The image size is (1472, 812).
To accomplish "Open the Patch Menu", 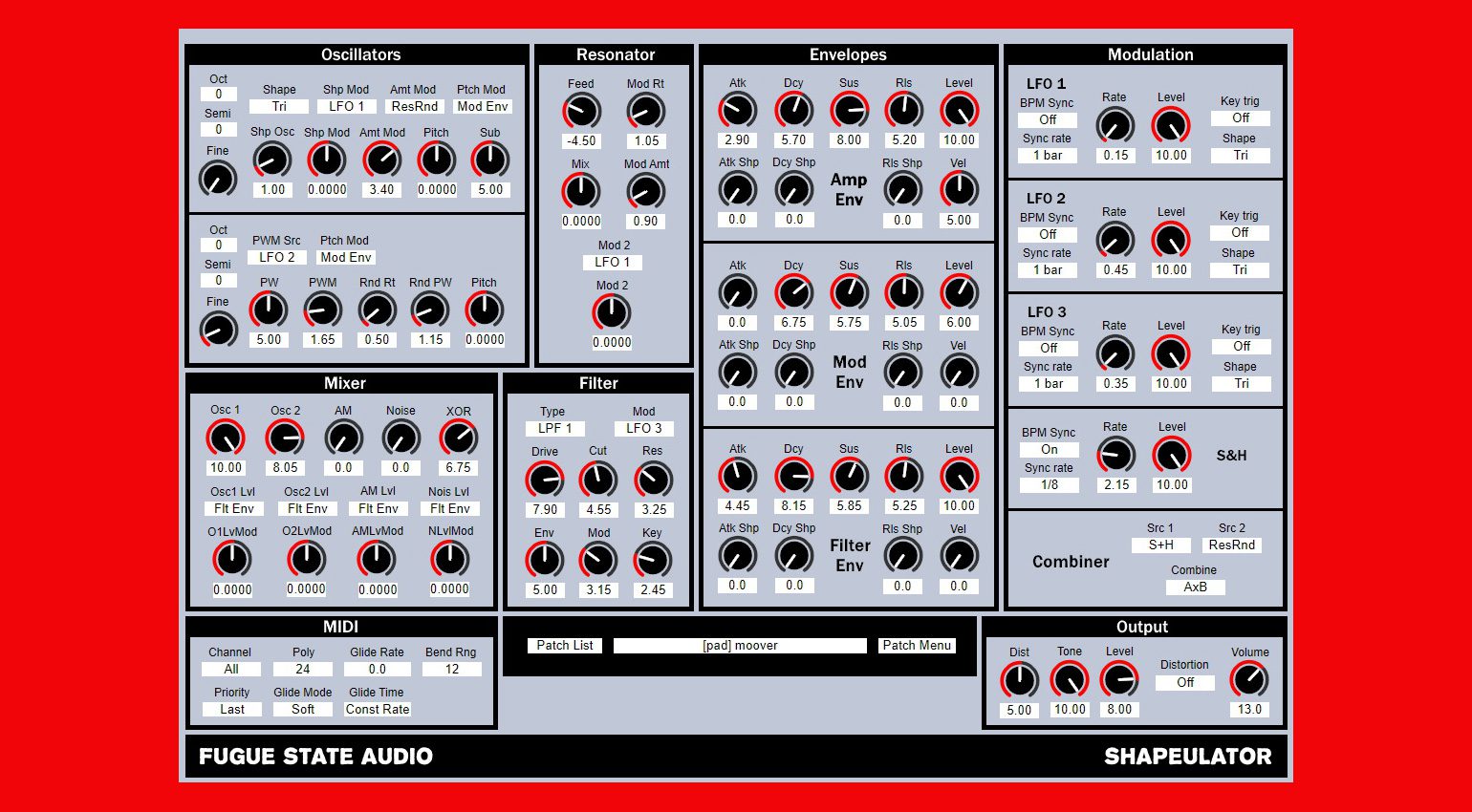I will click(917, 645).
